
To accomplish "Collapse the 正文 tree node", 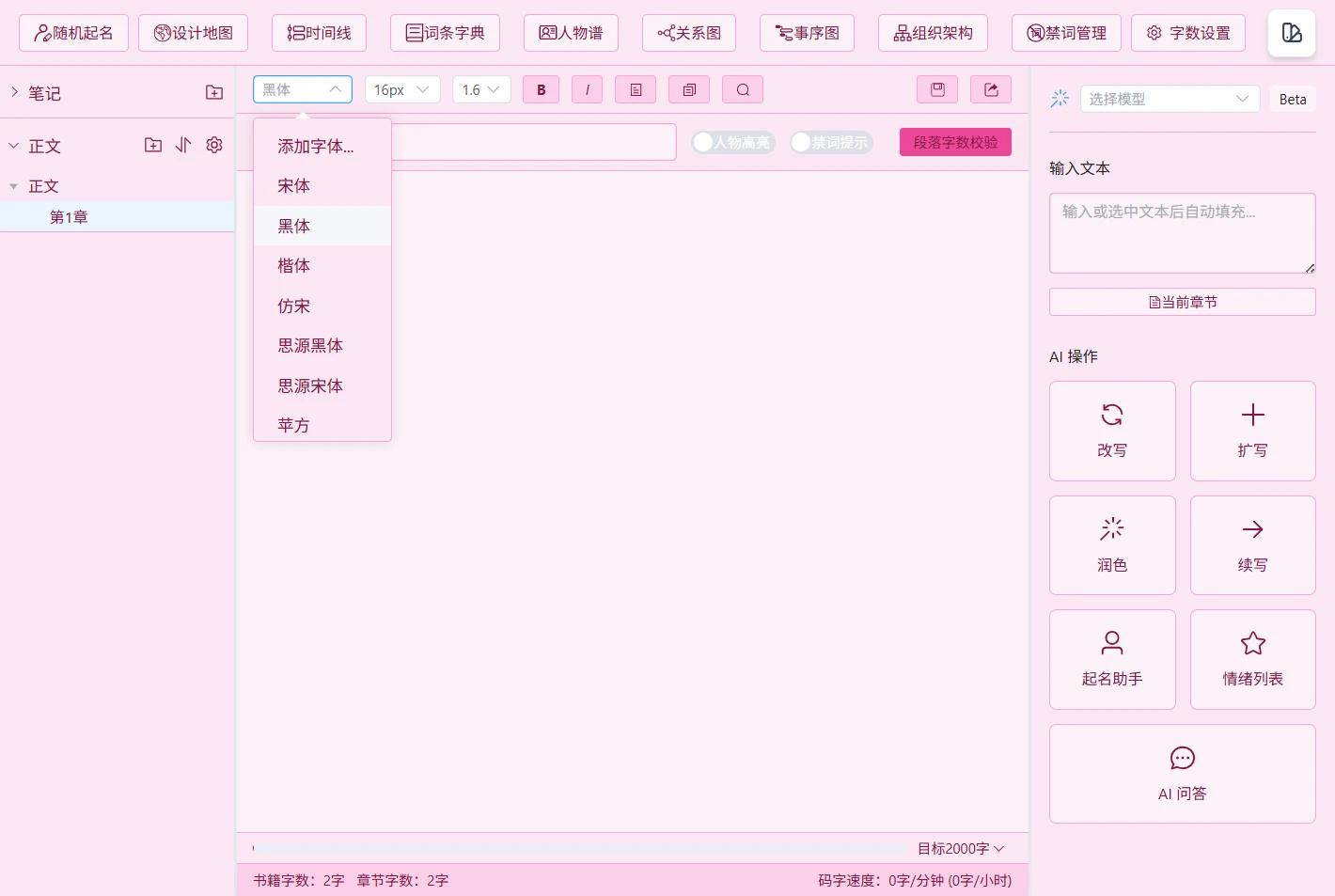I will click(13, 186).
